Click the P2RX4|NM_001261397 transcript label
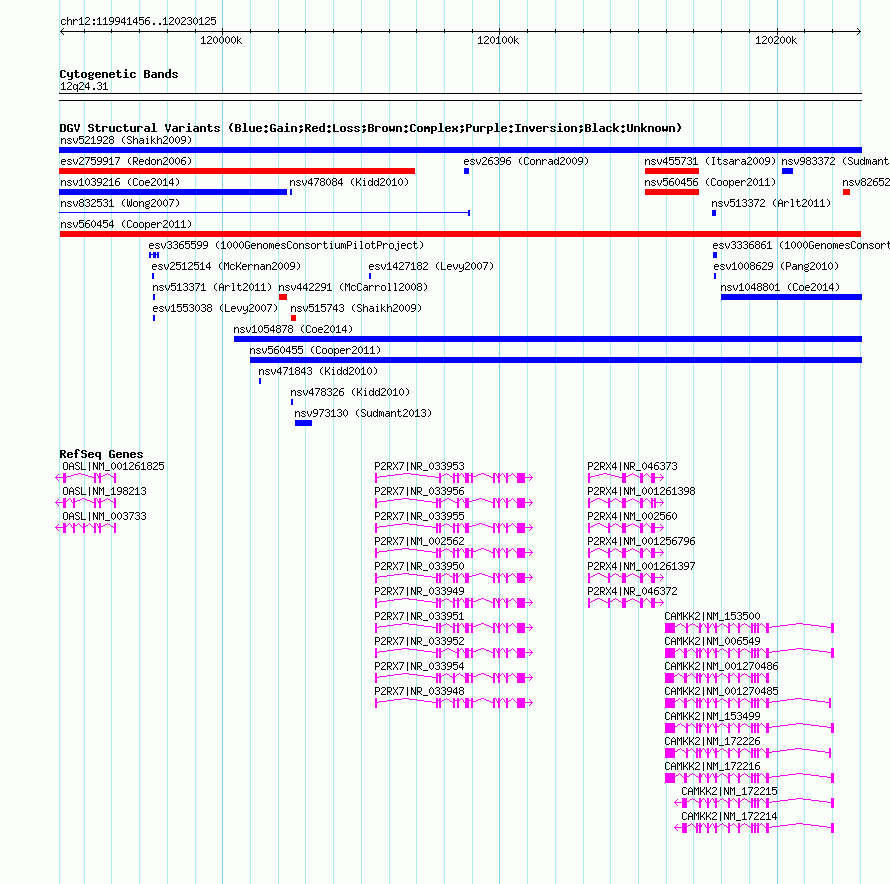This screenshot has height=884, width=890. 641,566
